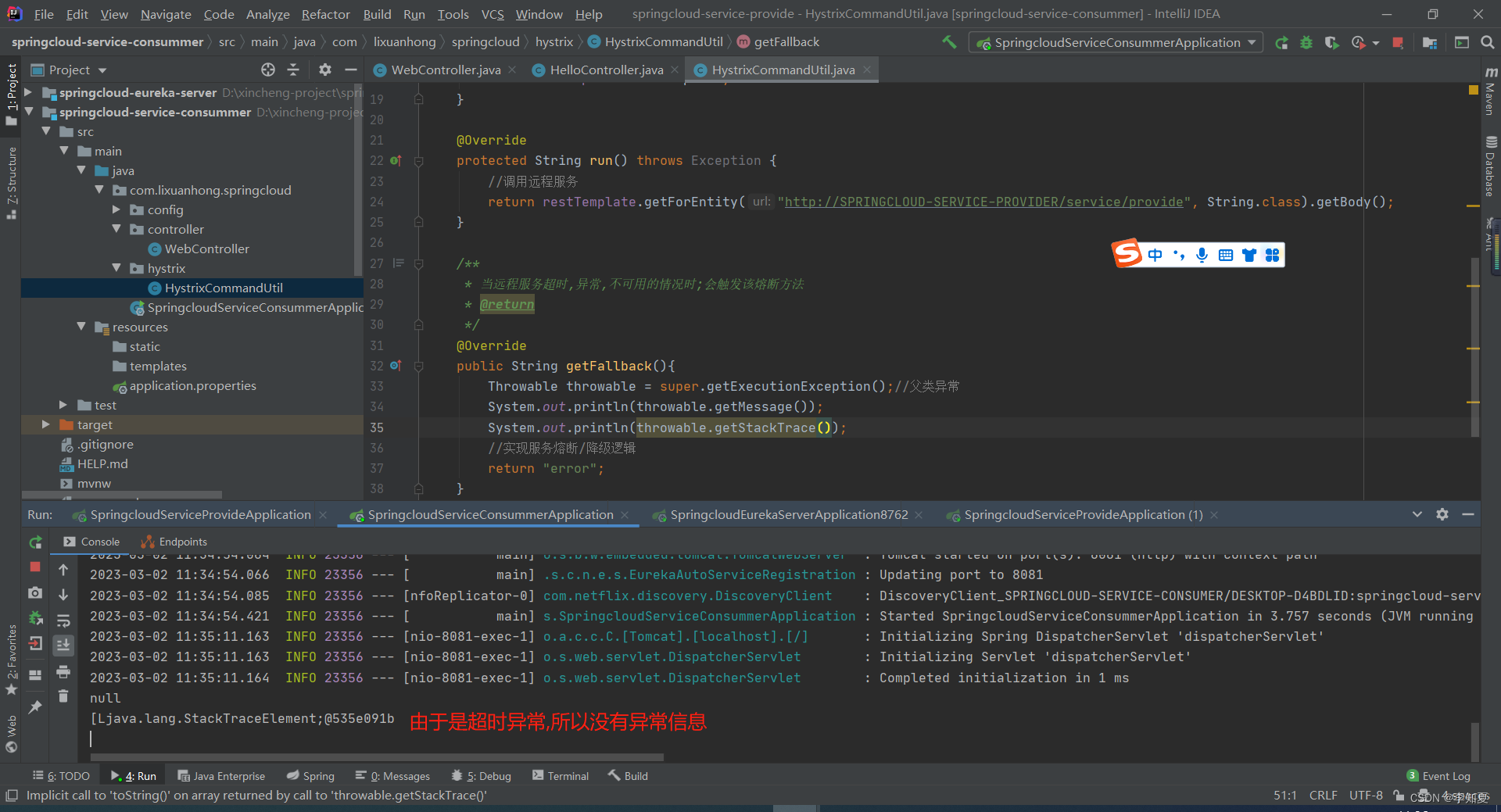Viewport: 1501px width, 812px height.
Task: Open Project panel settings gear
Action: [x=325, y=70]
